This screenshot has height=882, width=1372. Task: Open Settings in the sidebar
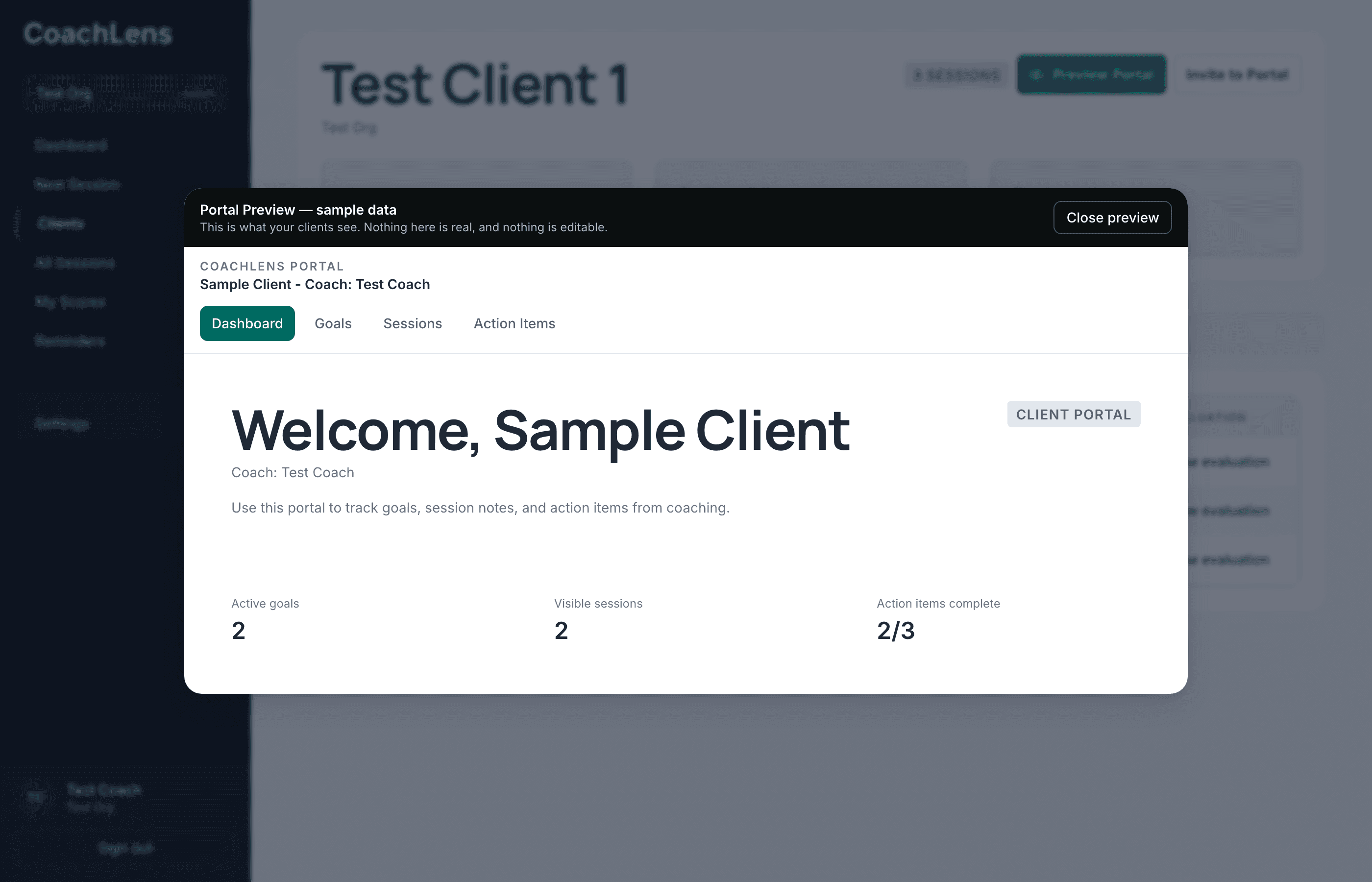[62, 423]
